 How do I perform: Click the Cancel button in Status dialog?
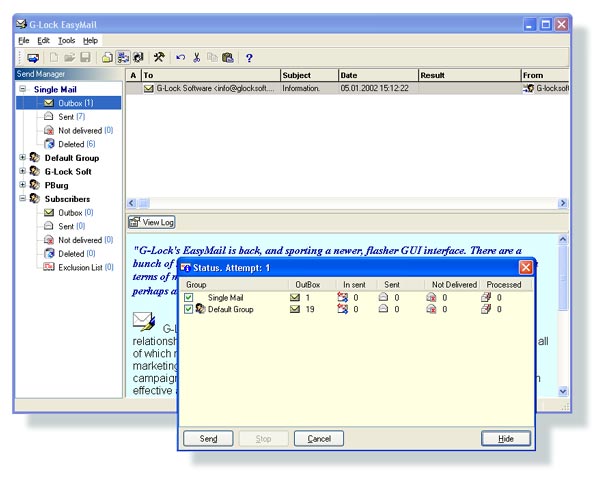coord(319,439)
